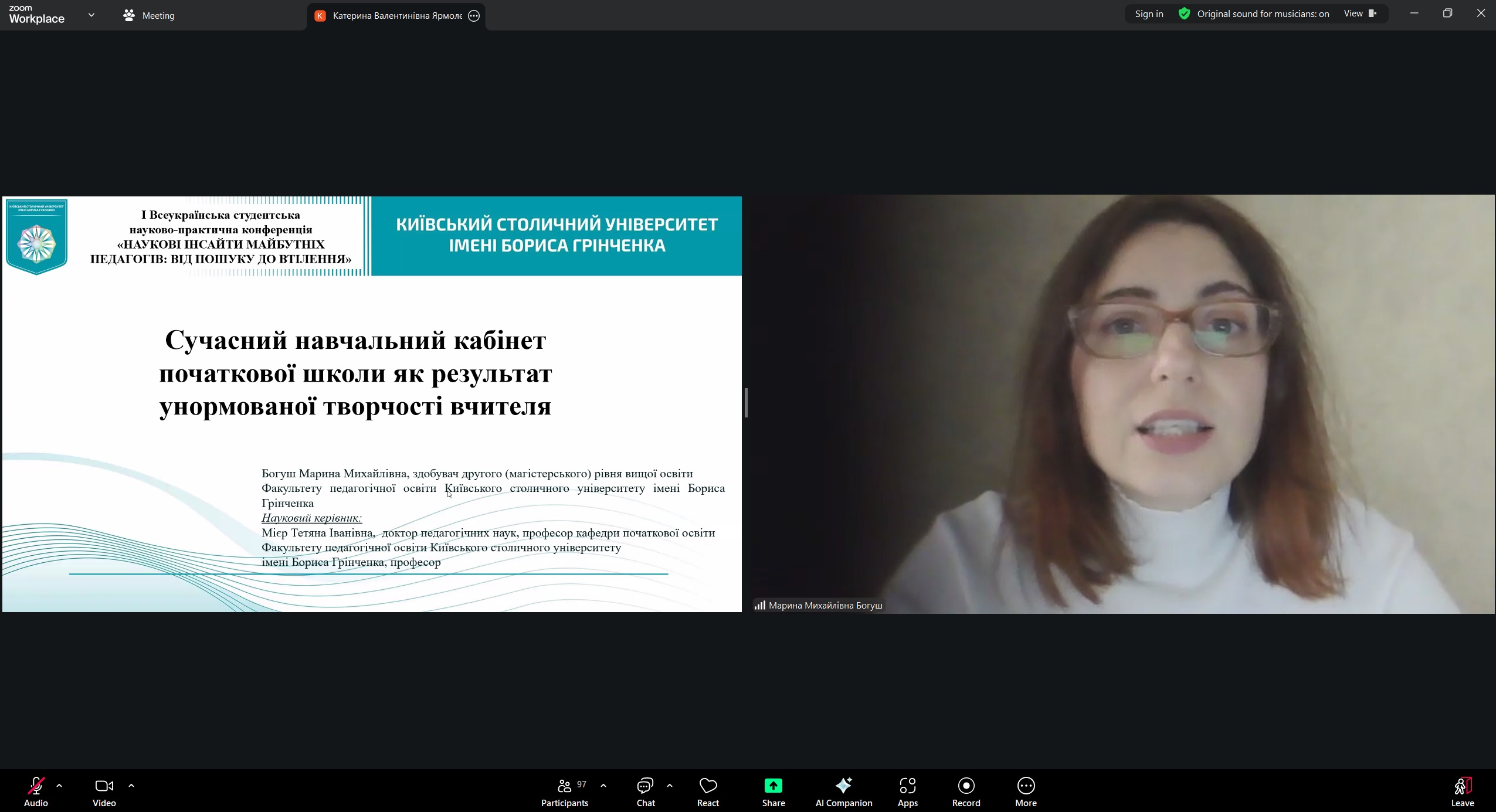The image size is (1496, 812).
Task: Unmute the microphone using the Audio button
Action: [x=36, y=791]
